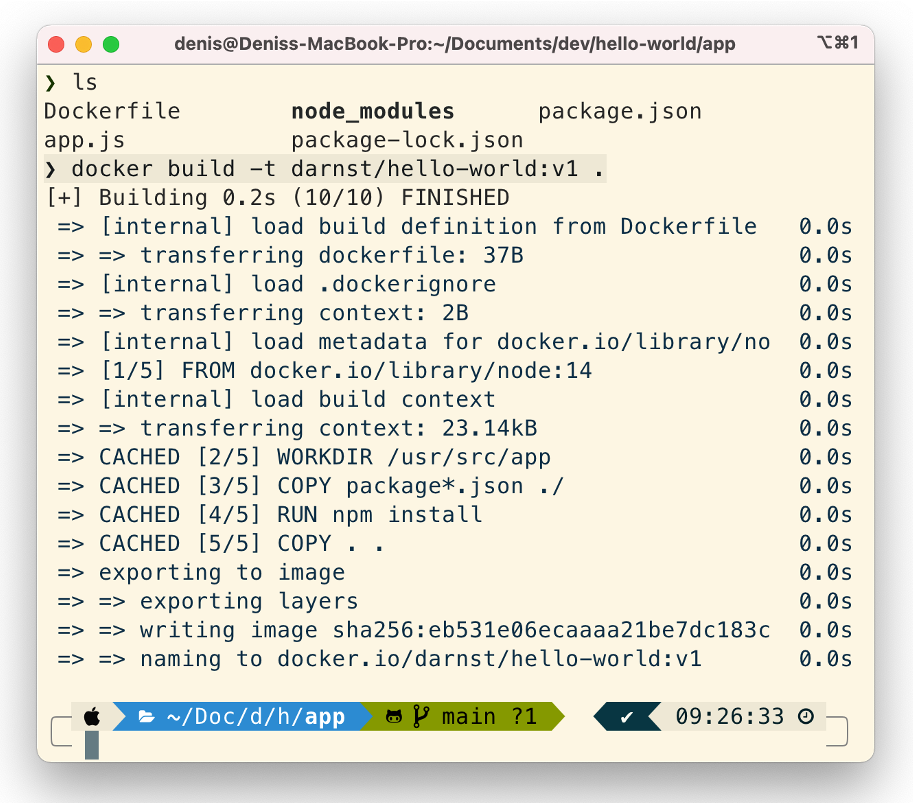Click the package.json filename in ls output

click(619, 111)
